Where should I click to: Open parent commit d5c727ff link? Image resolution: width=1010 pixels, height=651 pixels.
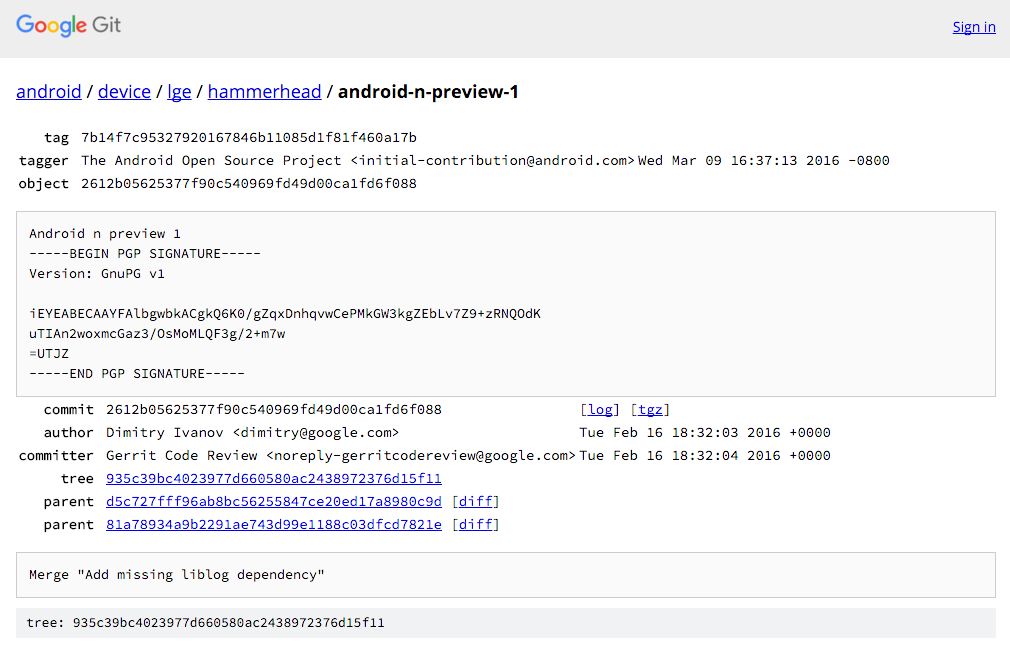274,502
